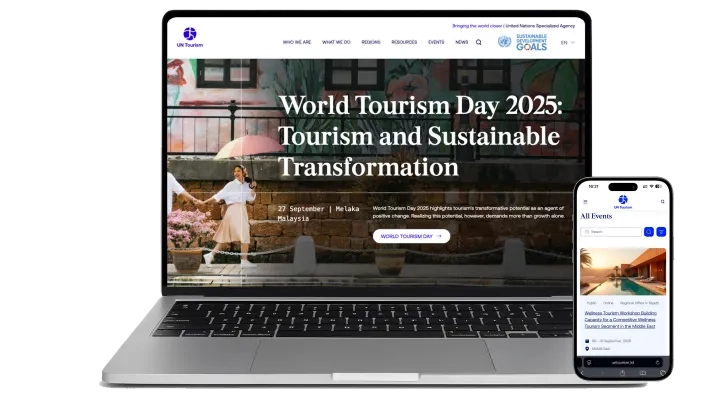709x412 pixels.
Task: Click the WORLD TOURISM DAY button
Action: click(x=411, y=236)
